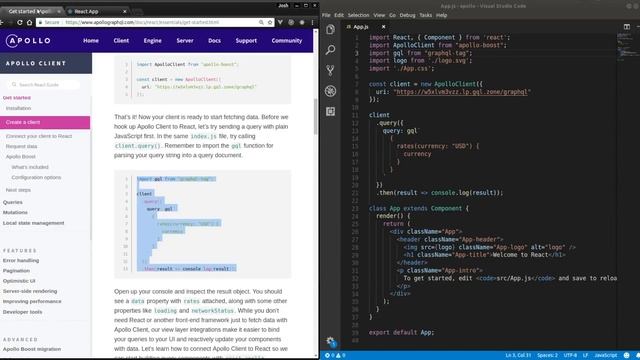Viewport: 640px width, 360px height.
Task: Click the Apollo logo
Action: click(x=28, y=40)
